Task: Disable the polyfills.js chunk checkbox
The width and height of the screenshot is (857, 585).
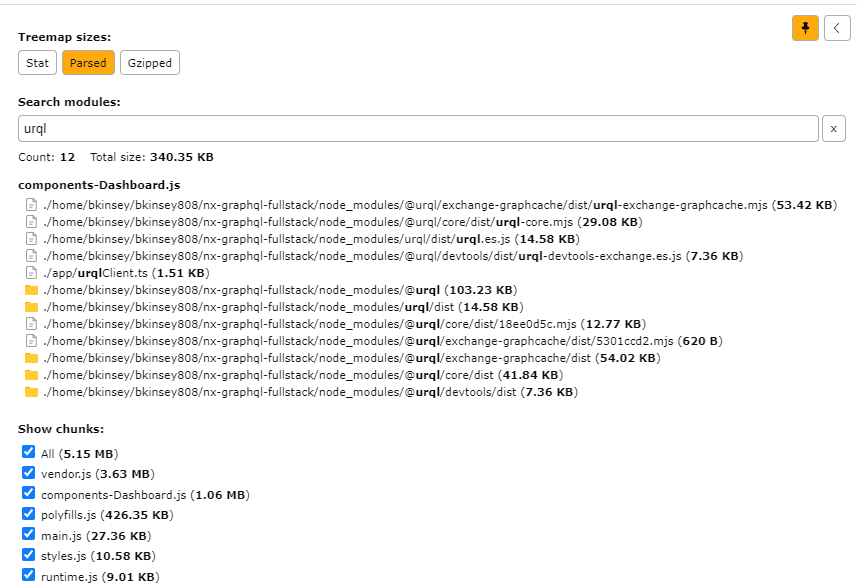Action: pyautogui.click(x=28, y=514)
